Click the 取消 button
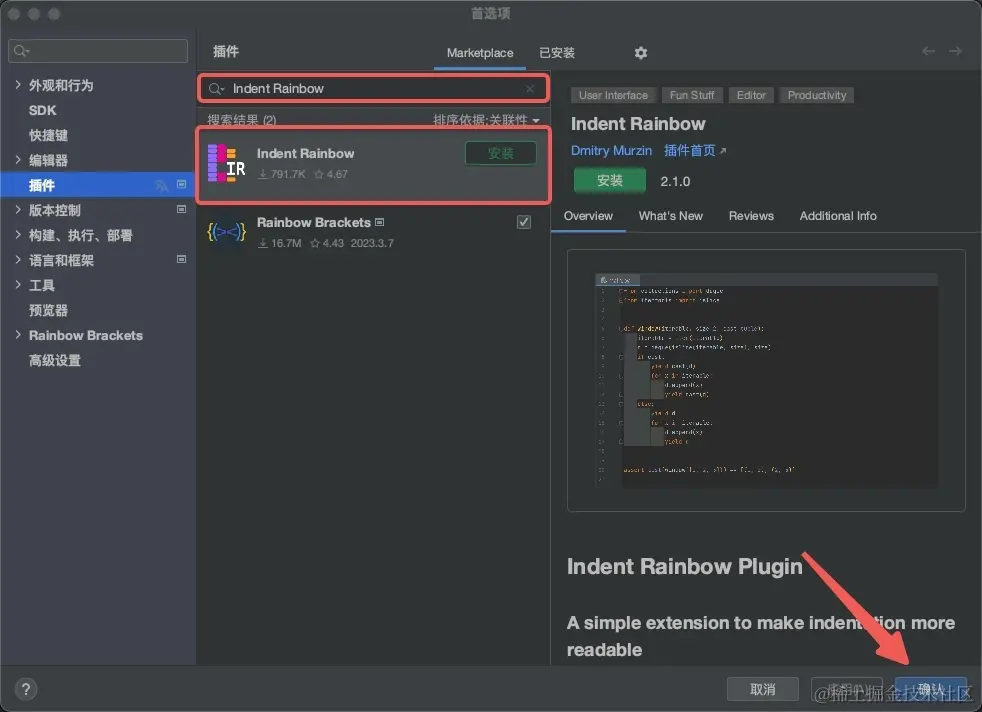This screenshot has height=712, width=982. 762,689
